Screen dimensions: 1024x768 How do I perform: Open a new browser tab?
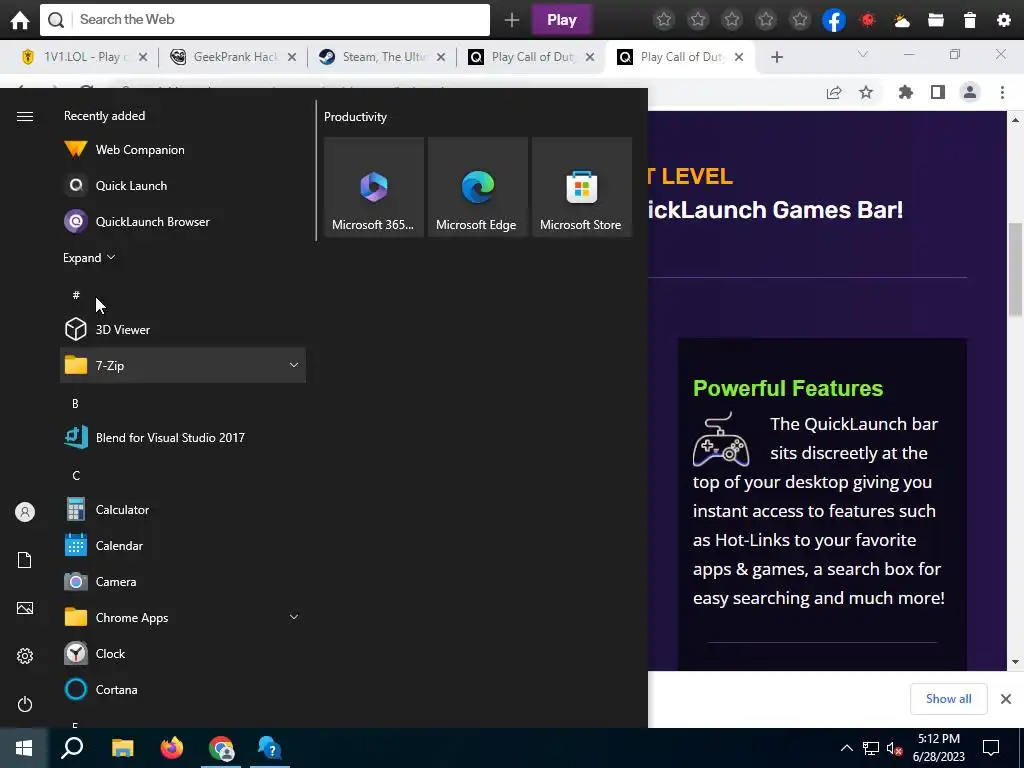tap(776, 57)
